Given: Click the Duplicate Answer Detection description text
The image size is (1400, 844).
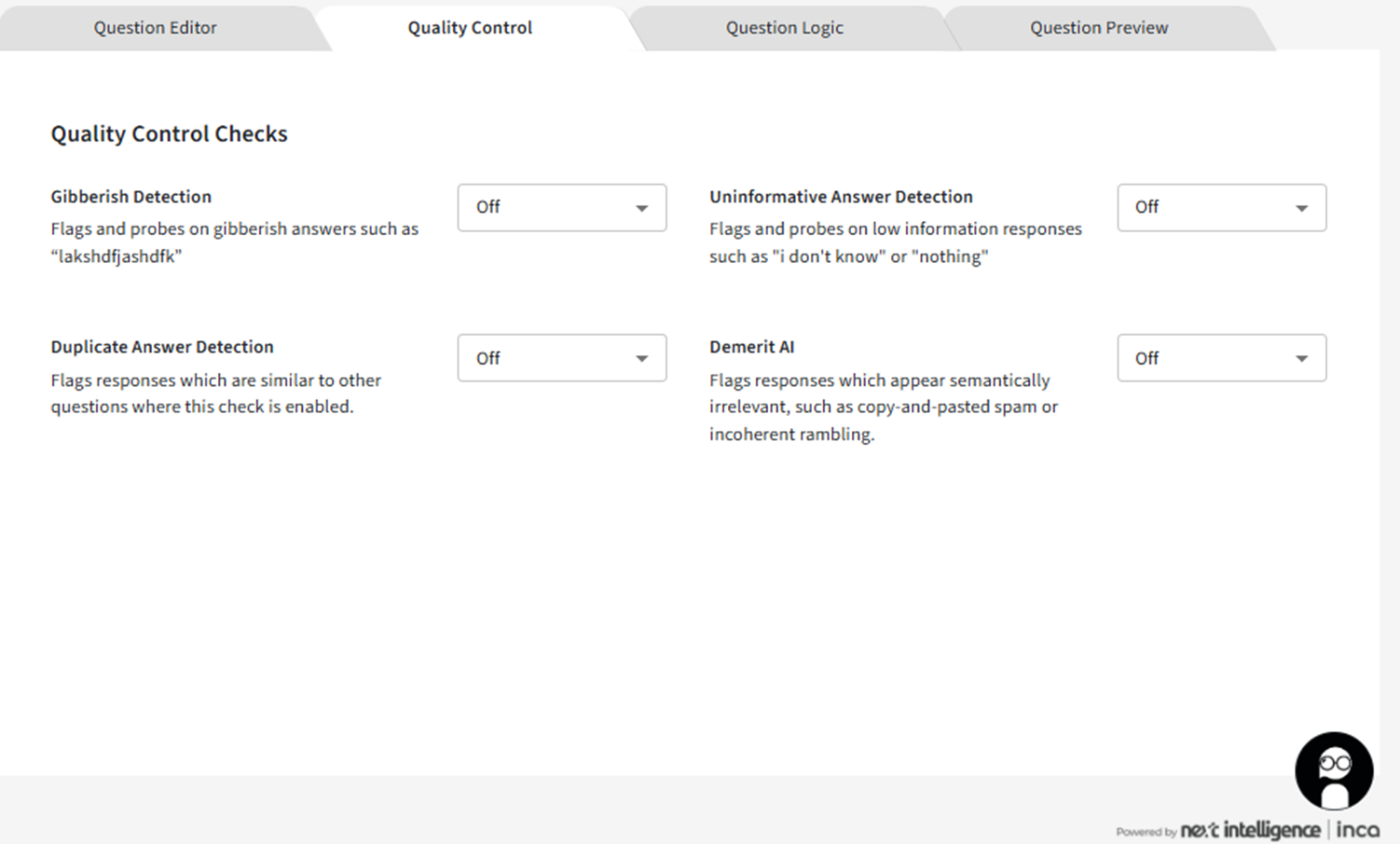Looking at the screenshot, I should tap(215, 394).
